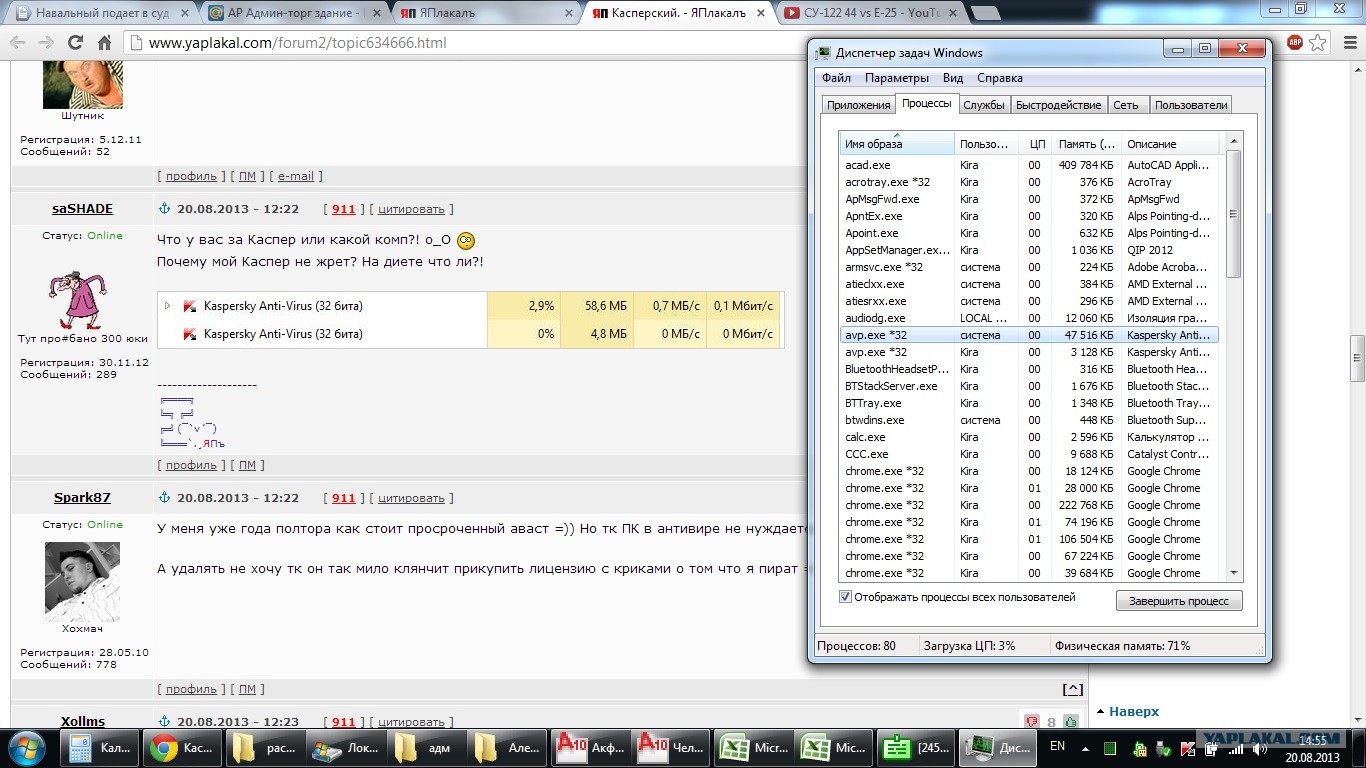
Task: Click the browser Forward arrow
Action: click(46, 43)
